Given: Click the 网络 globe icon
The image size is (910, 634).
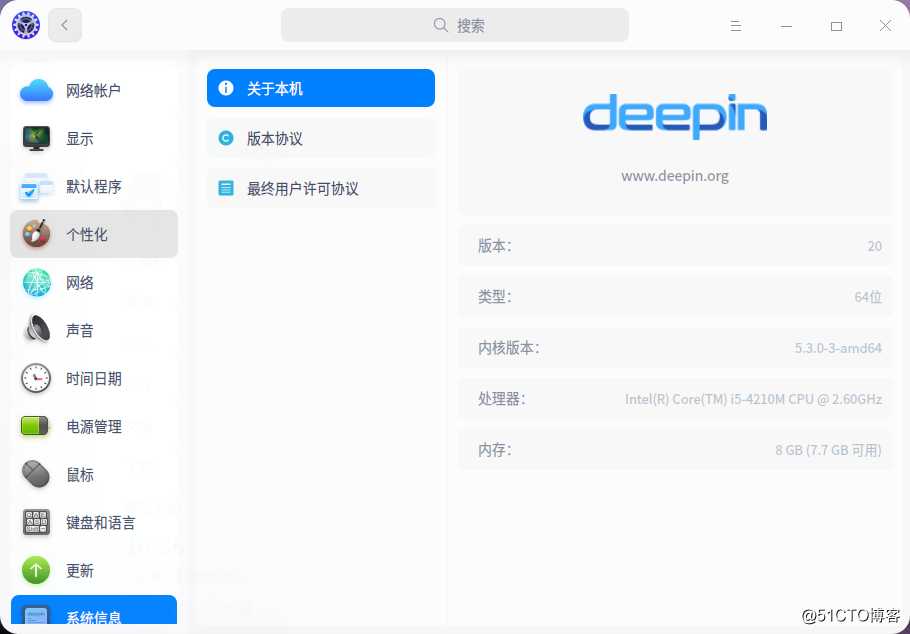Looking at the screenshot, I should pyautogui.click(x=36, y=282).
